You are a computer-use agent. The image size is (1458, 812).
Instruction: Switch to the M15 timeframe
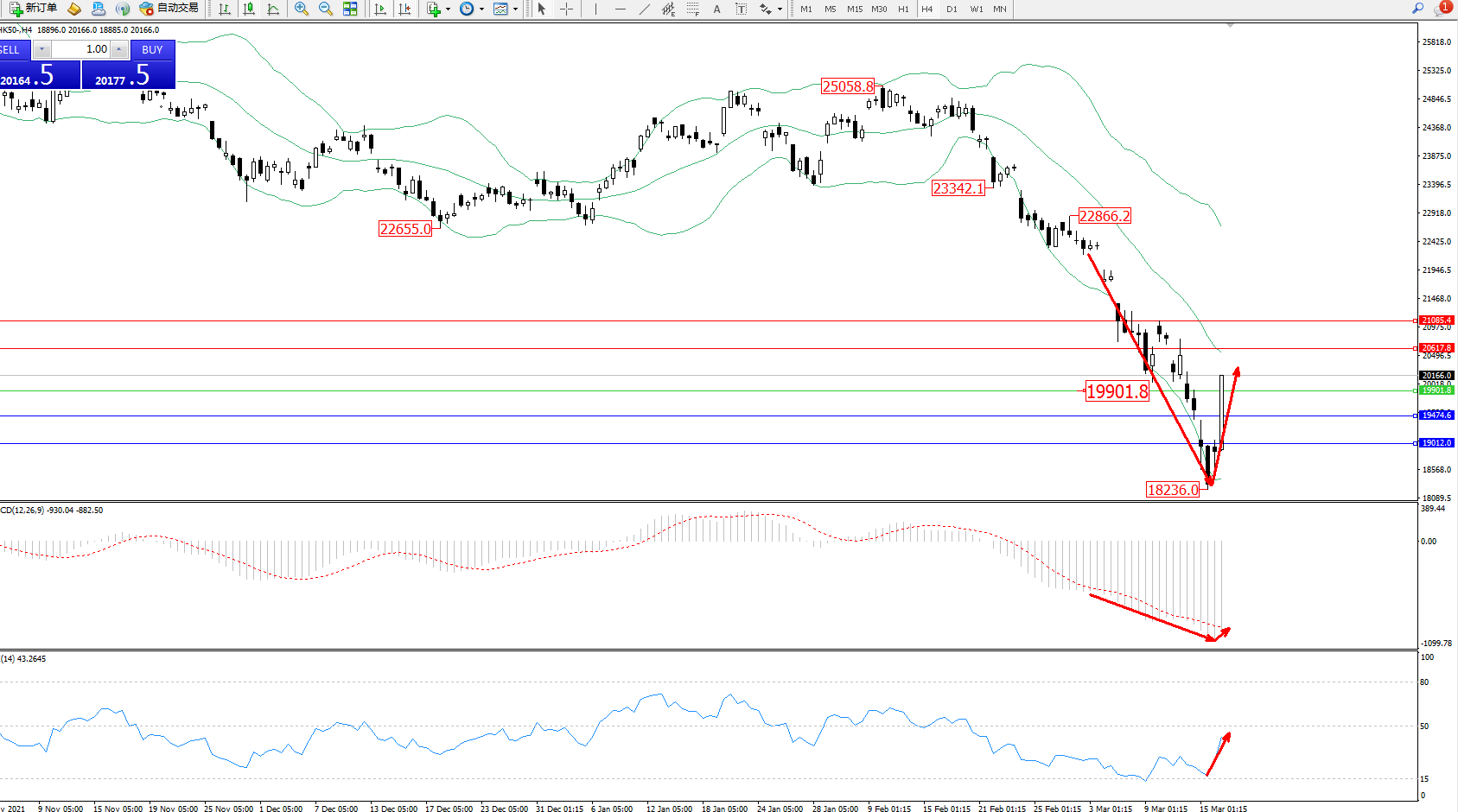pyautogui.click(x=854, y=9)
